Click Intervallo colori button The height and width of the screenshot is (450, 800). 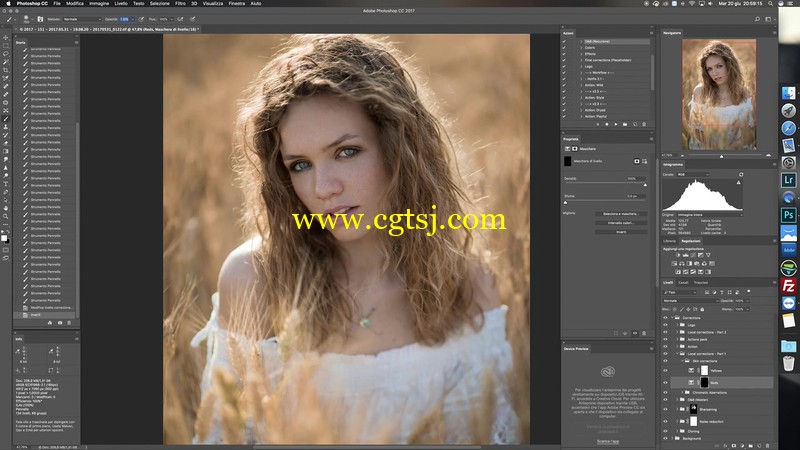coord(621,223)
